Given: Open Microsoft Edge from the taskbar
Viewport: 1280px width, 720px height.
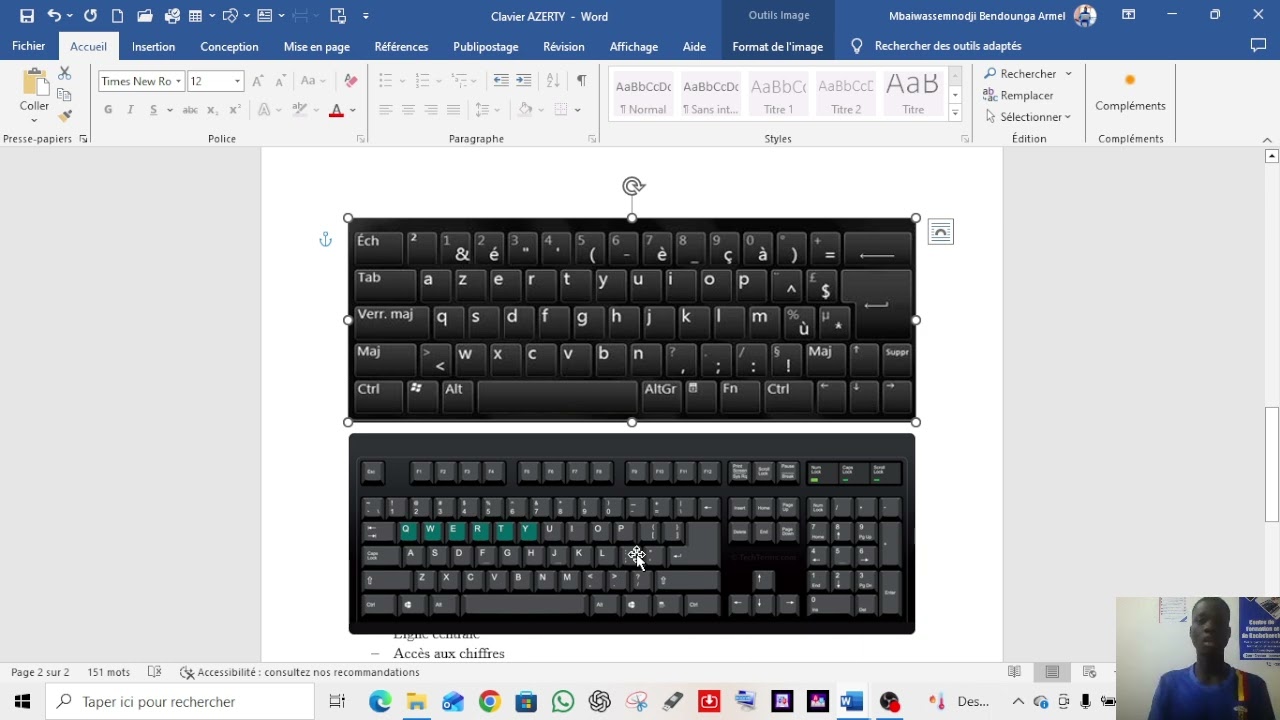Looking at the screenshot, I should pos(380,702).
